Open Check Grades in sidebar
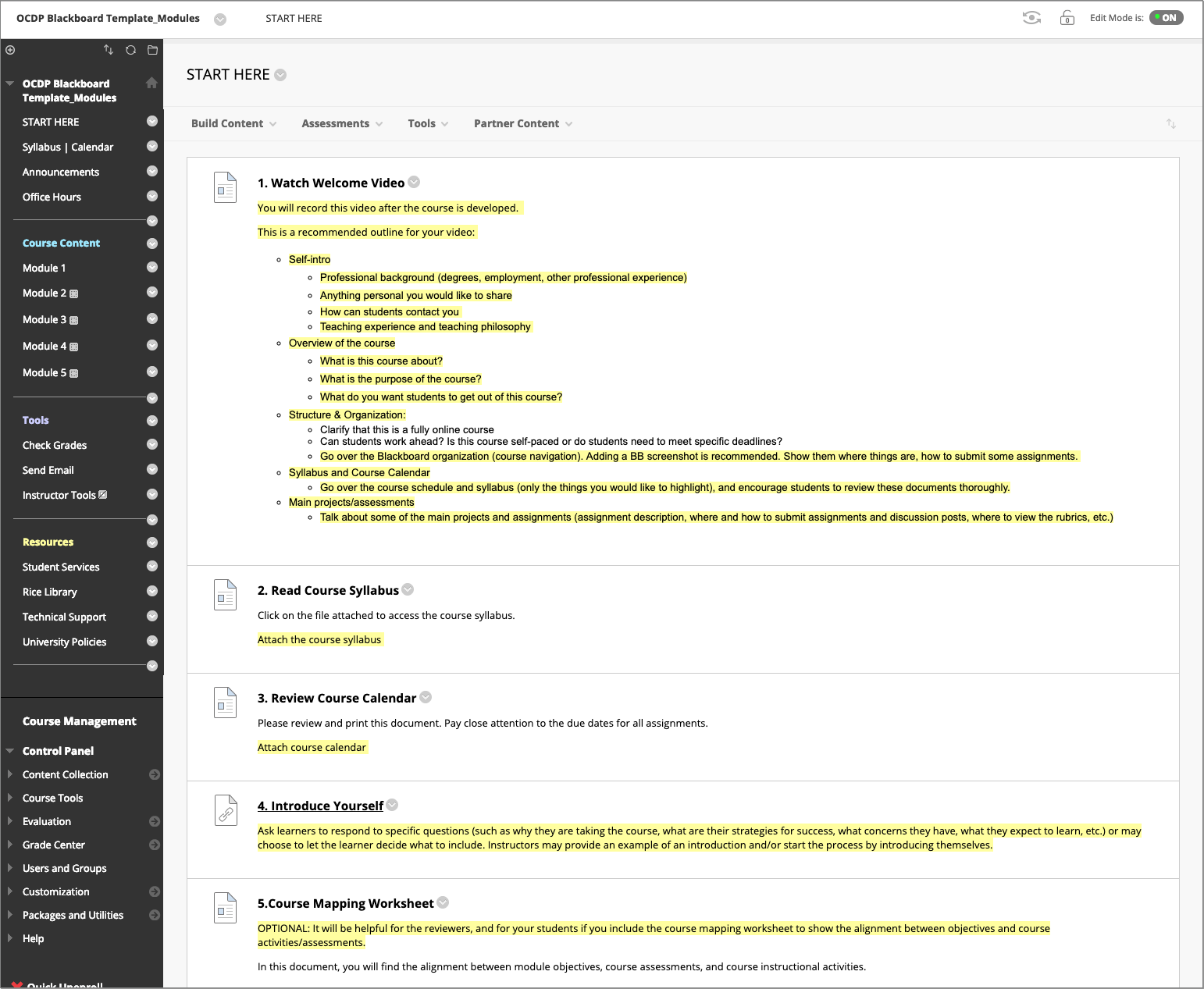1204x989 pixels. coord(55,445)
